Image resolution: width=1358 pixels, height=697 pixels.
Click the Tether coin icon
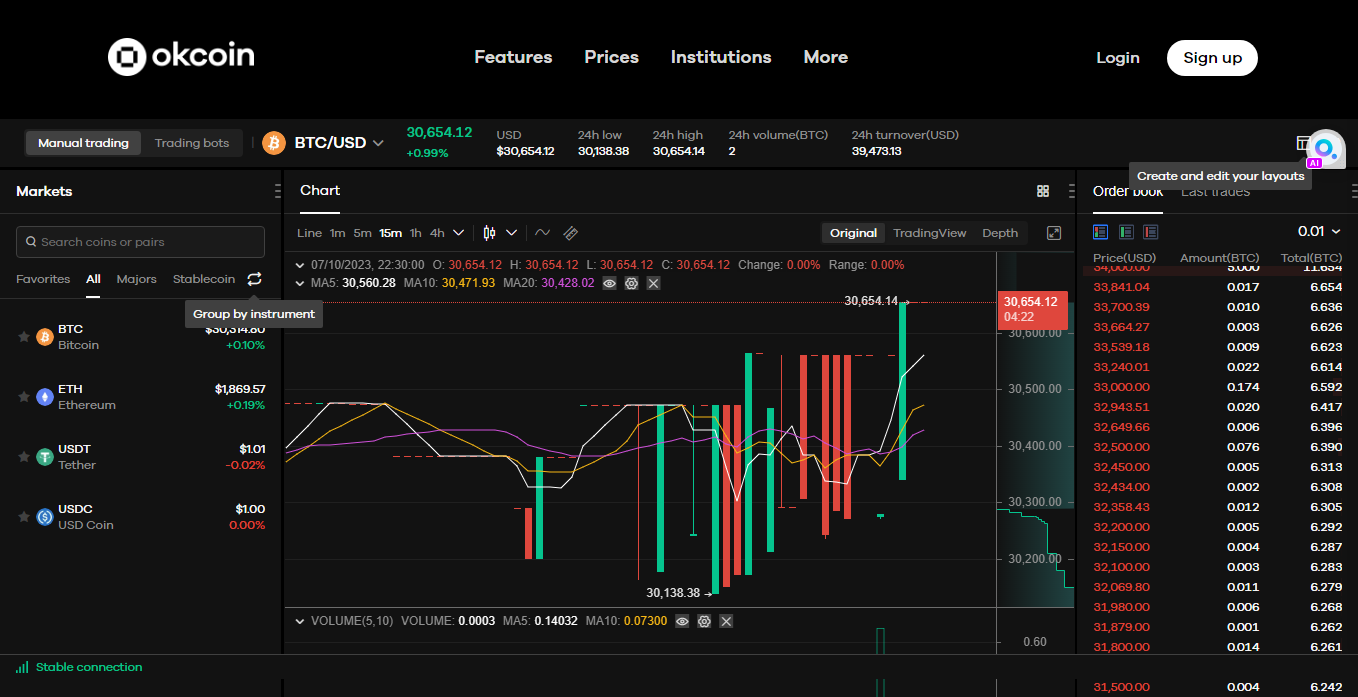coord(44,457)
